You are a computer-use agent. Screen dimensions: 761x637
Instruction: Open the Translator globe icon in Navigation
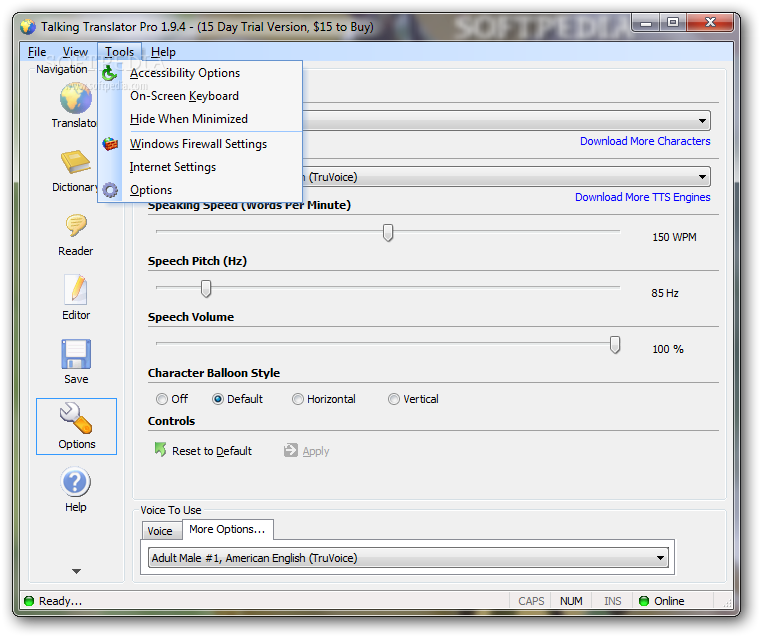point(75,98)
